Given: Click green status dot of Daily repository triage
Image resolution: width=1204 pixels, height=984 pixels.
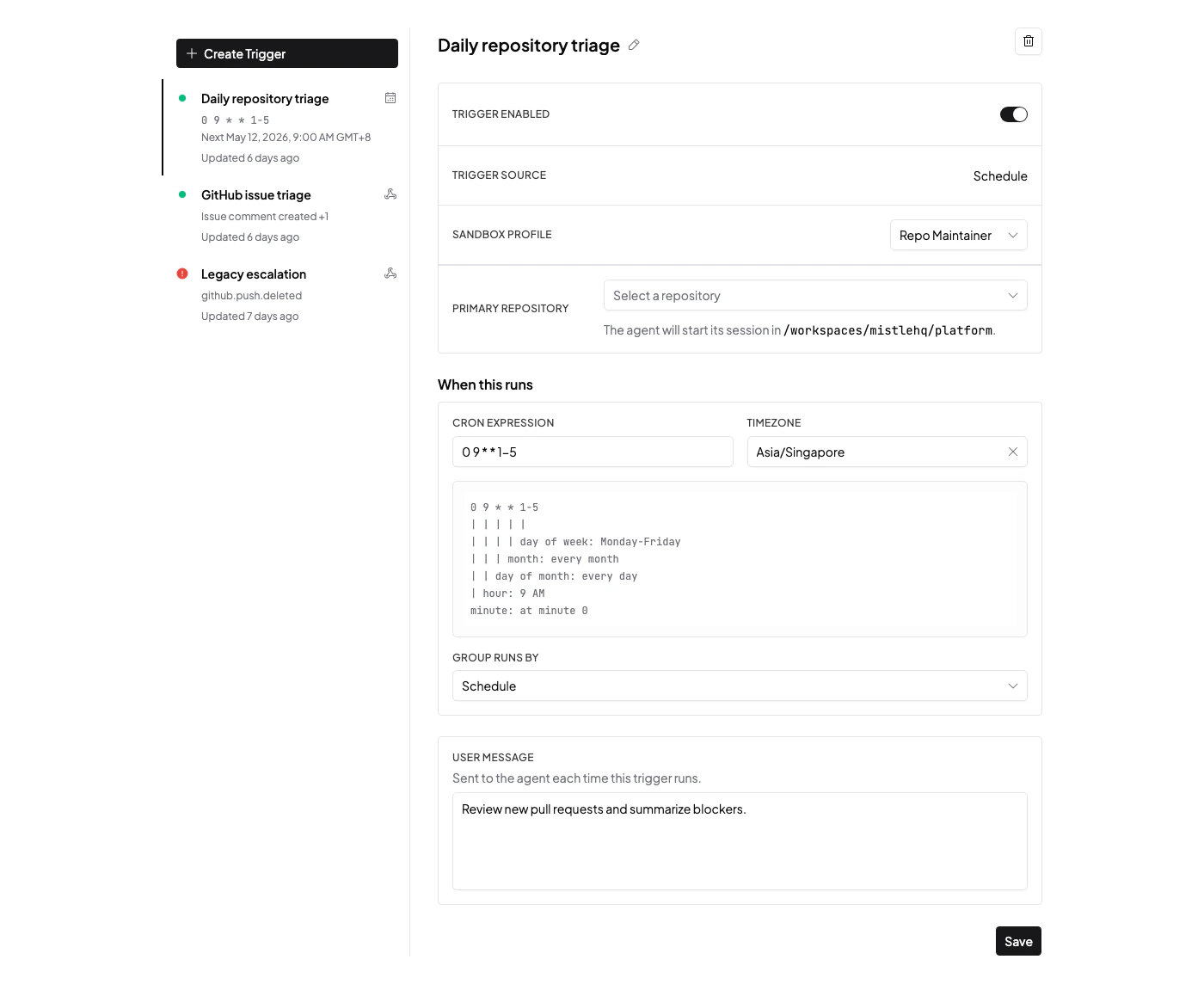Looking at the screenshot, I should (182, 98).
